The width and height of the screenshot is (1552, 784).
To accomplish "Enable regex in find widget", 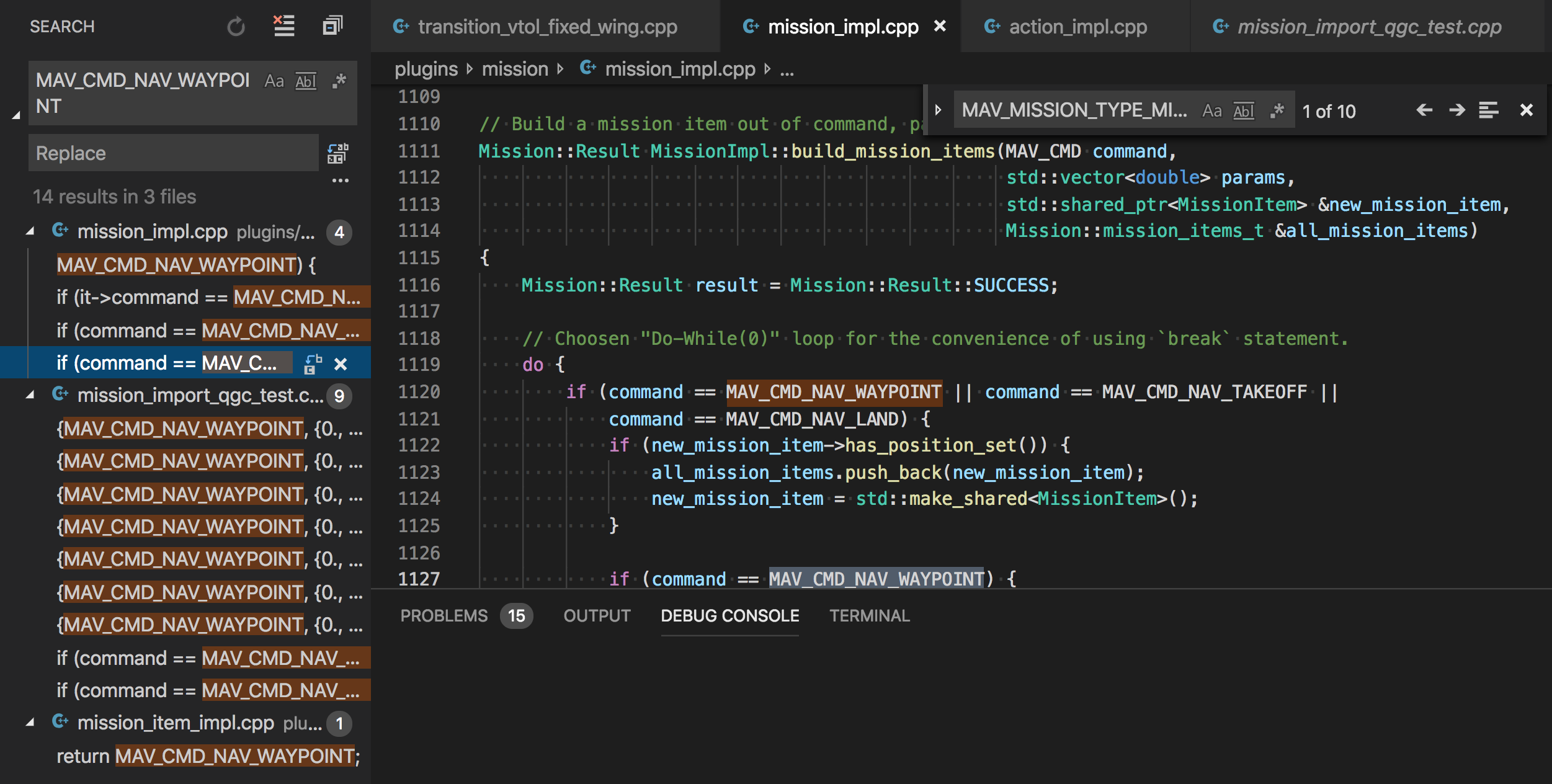I will pyautogui.click(x=1277, y=110).
